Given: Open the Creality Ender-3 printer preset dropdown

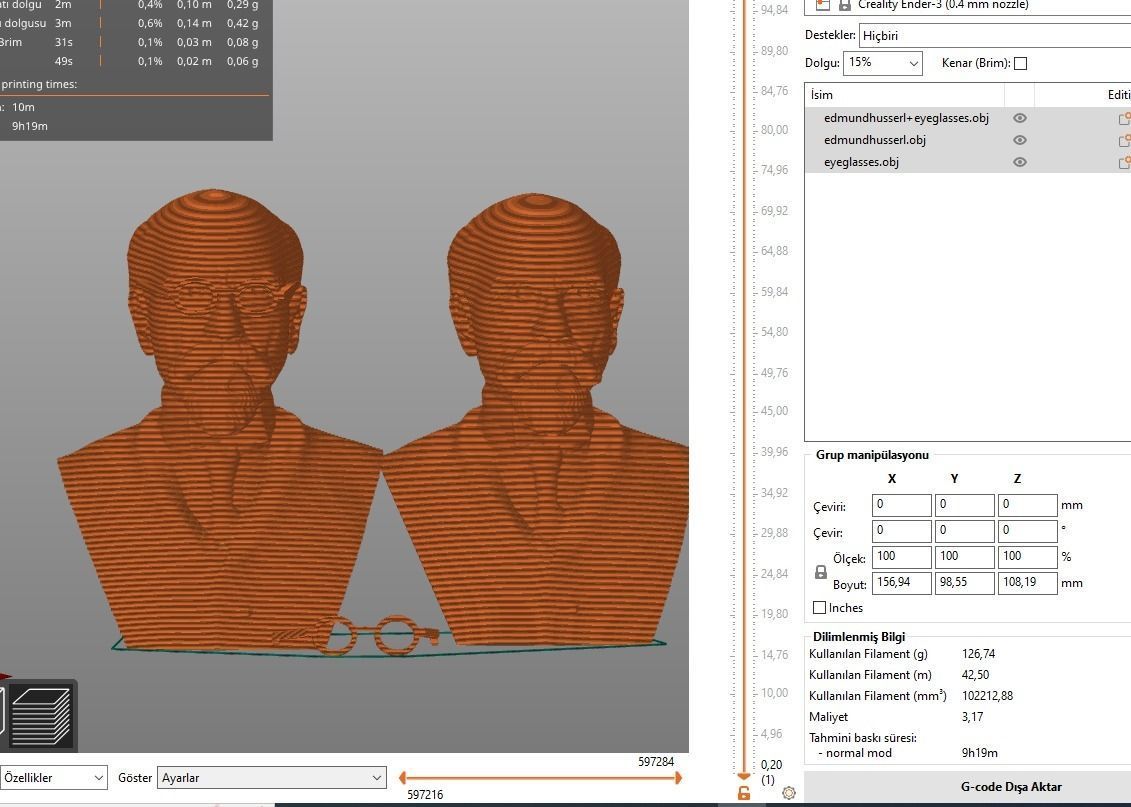Looking at the screenshot, I should (967, 5).
